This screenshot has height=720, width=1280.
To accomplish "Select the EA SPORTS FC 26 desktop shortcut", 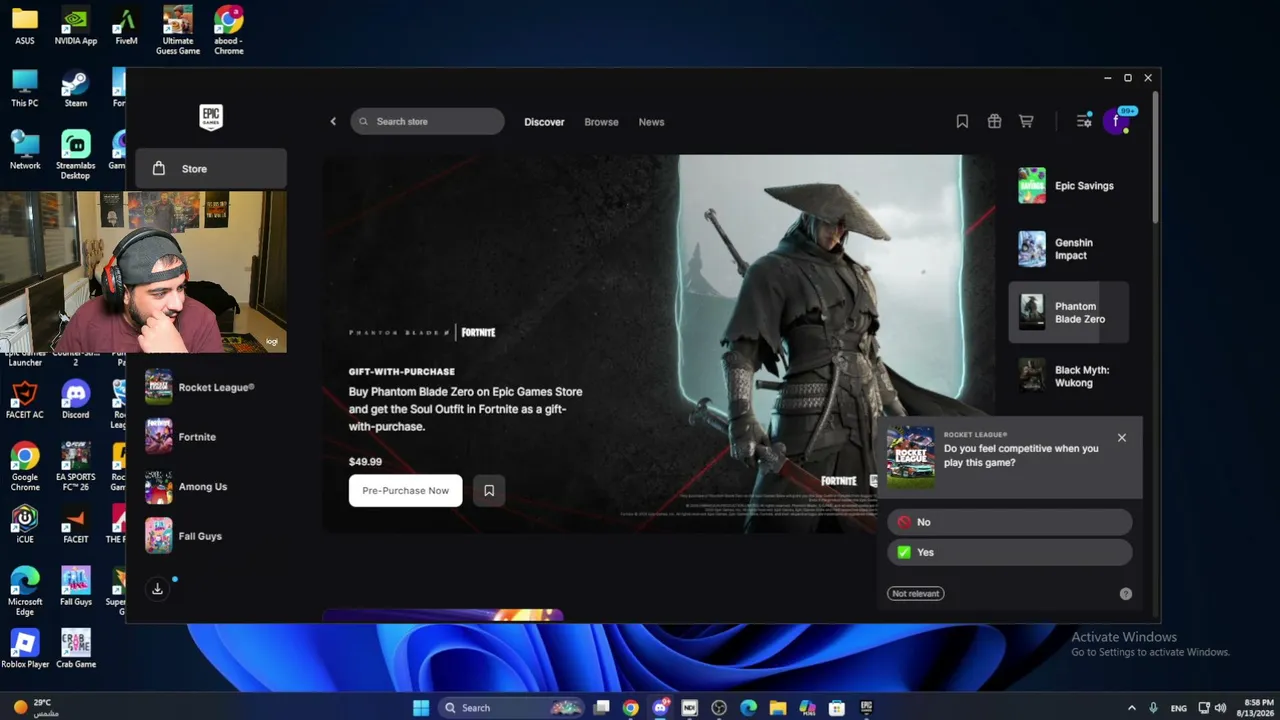I will click(x=76, y=467).
